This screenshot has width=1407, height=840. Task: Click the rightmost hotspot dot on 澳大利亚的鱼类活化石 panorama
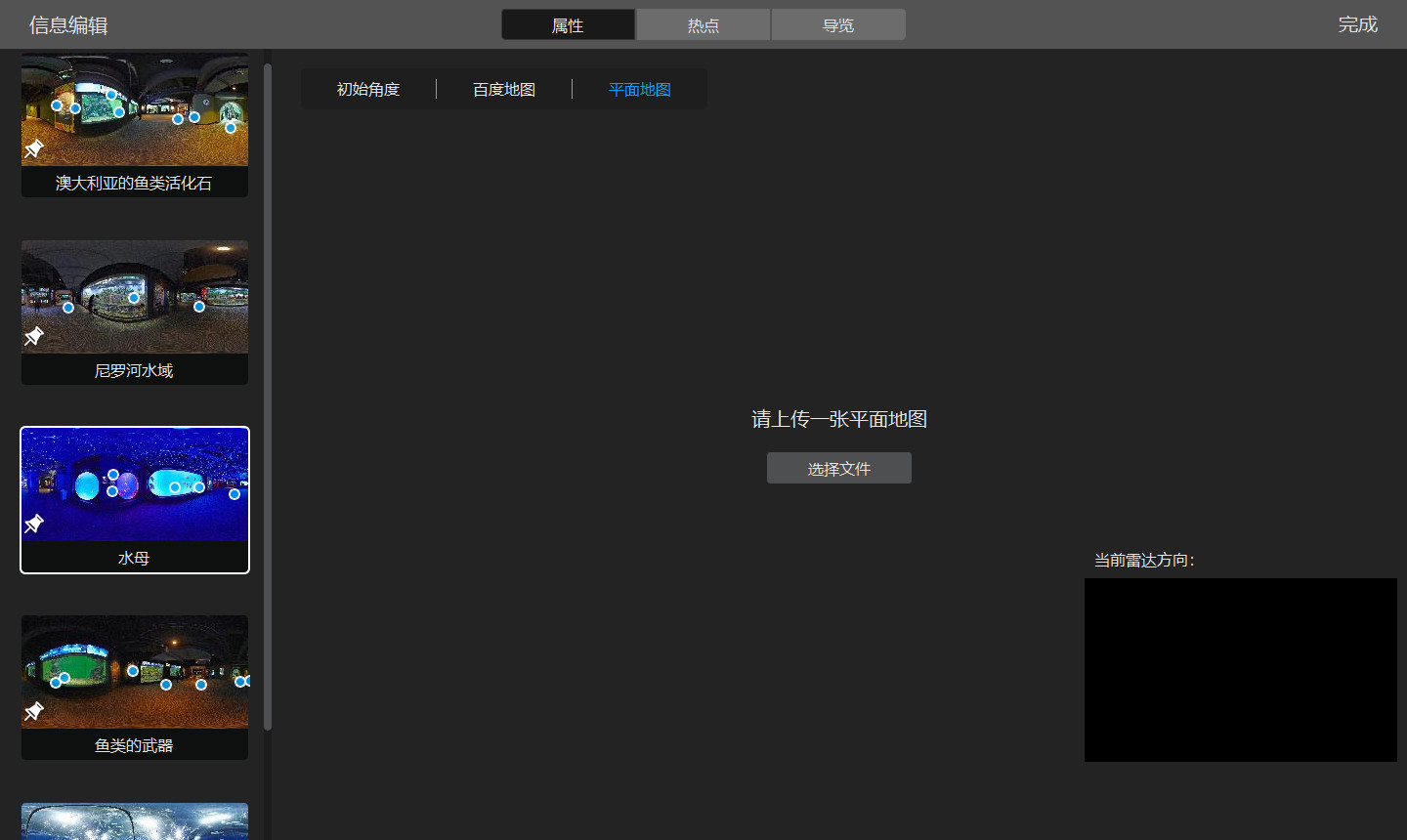231,128
